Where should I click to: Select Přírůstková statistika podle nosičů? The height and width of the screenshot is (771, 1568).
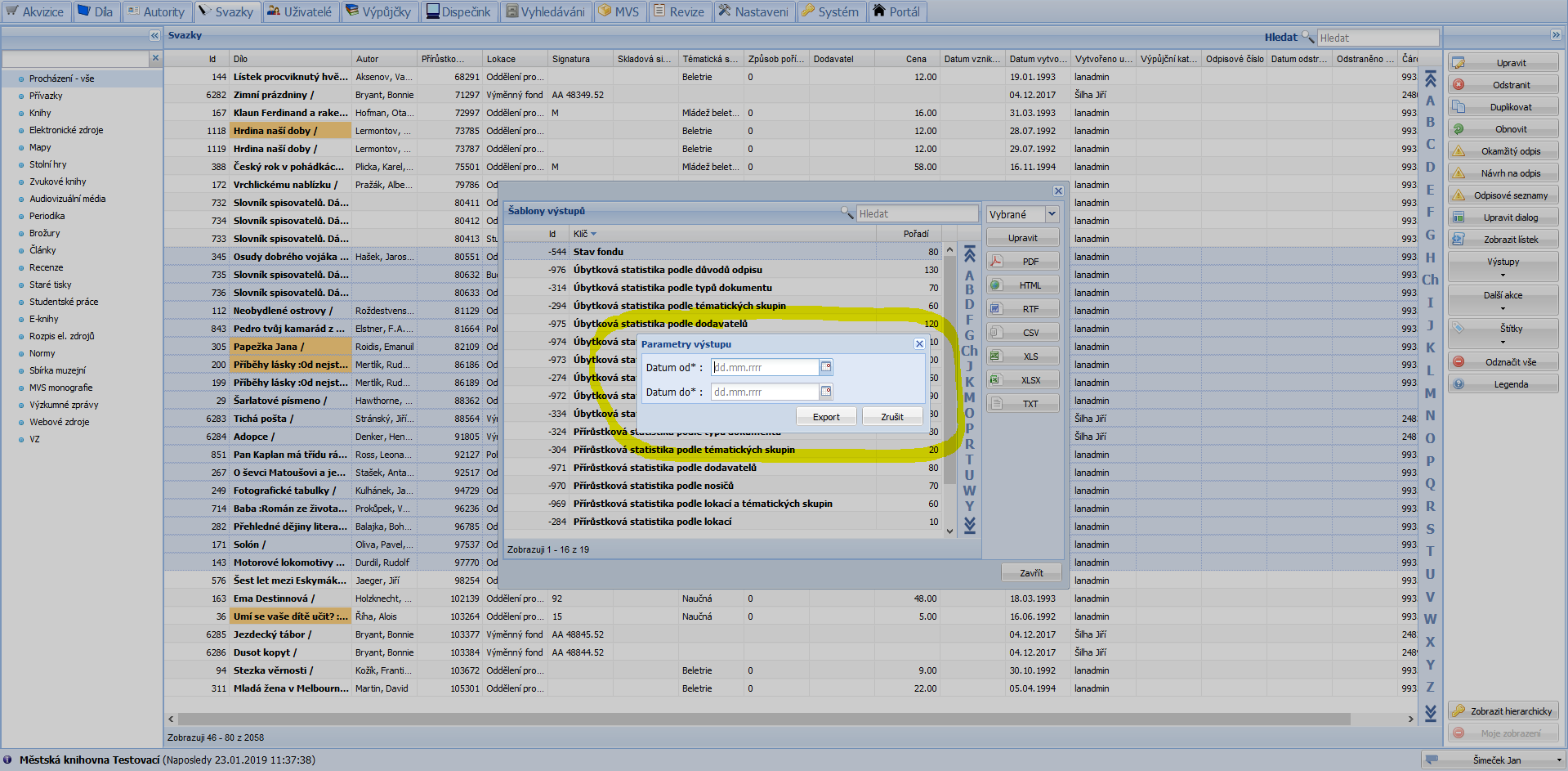click(723, 486)
